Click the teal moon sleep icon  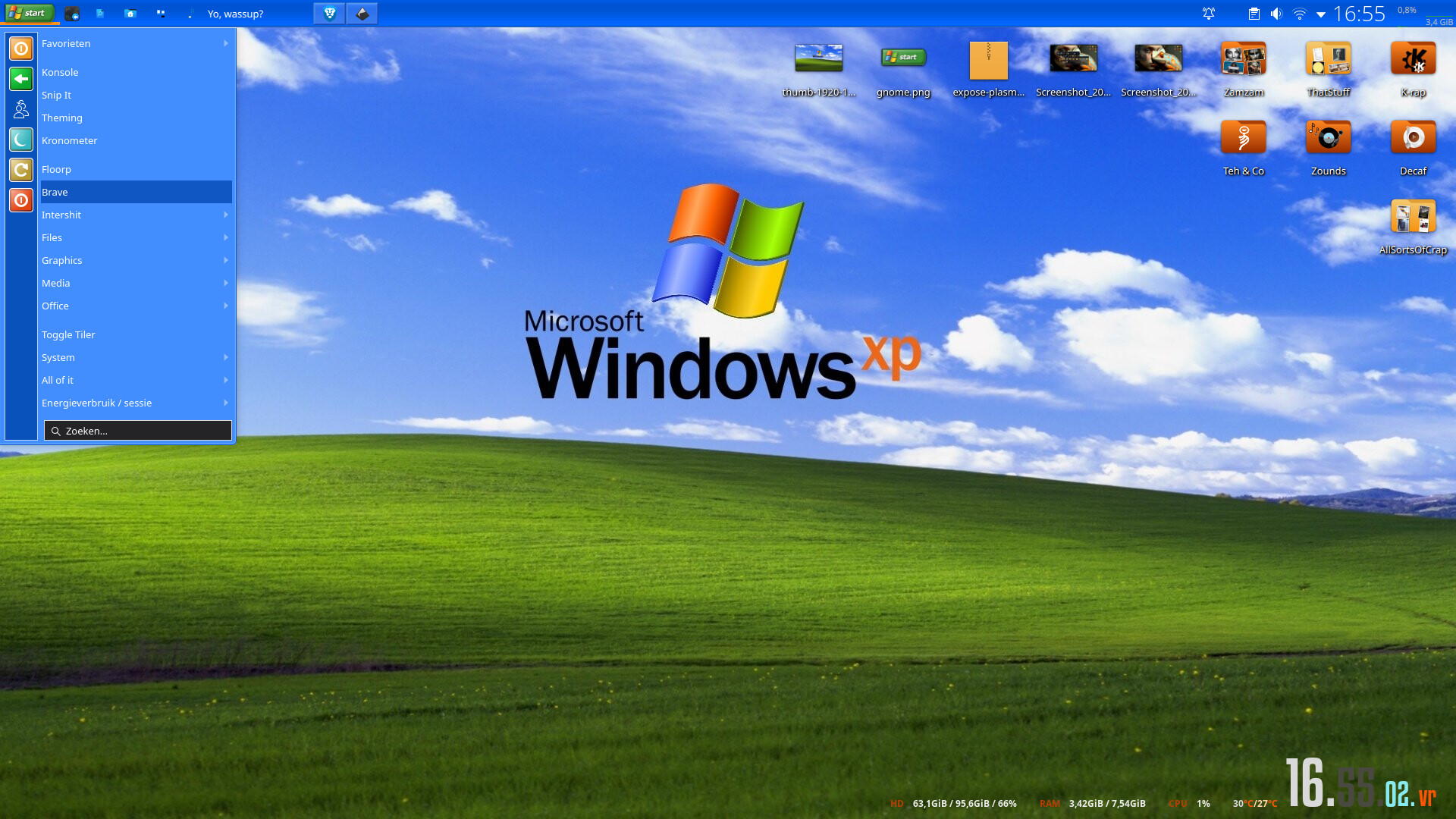click(21, 140)
